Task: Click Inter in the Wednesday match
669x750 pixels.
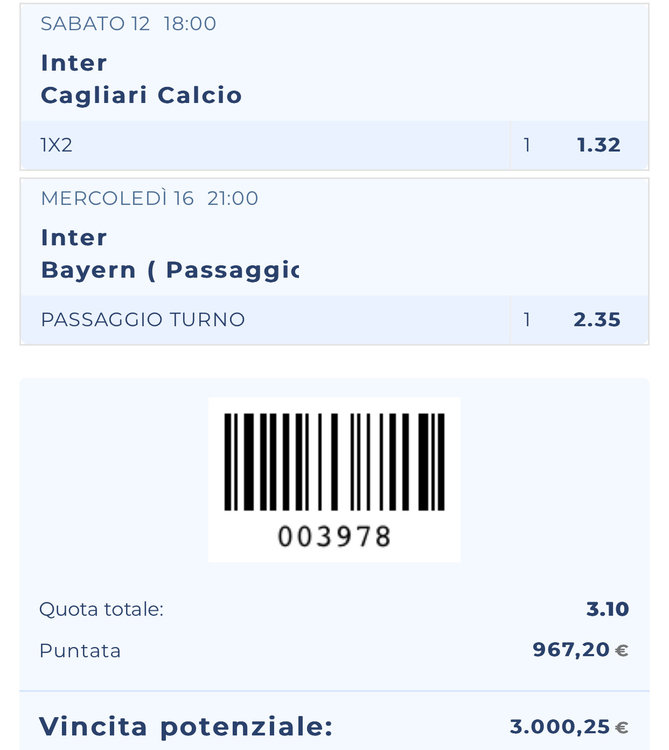Action: click(x=74, y=238)
